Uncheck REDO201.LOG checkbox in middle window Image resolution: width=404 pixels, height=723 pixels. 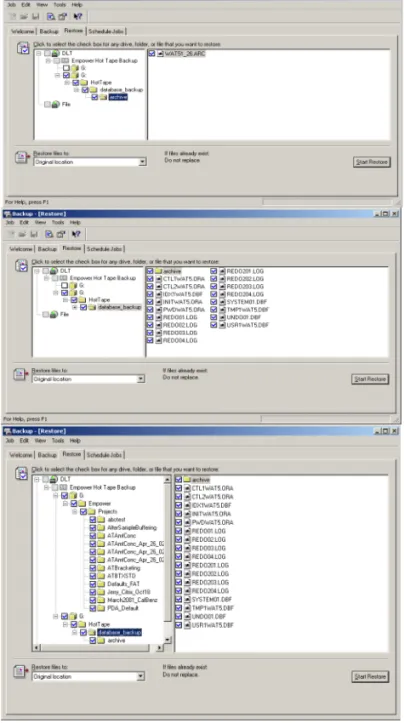(214, 271)
